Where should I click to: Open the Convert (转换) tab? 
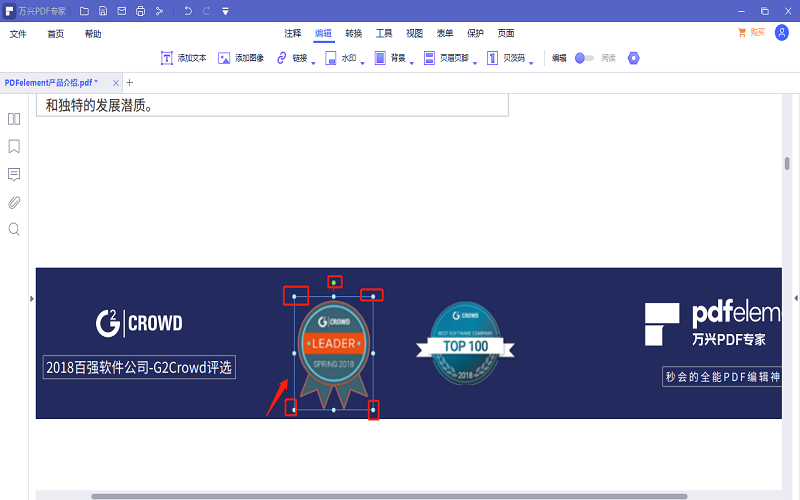pos(354,33)
